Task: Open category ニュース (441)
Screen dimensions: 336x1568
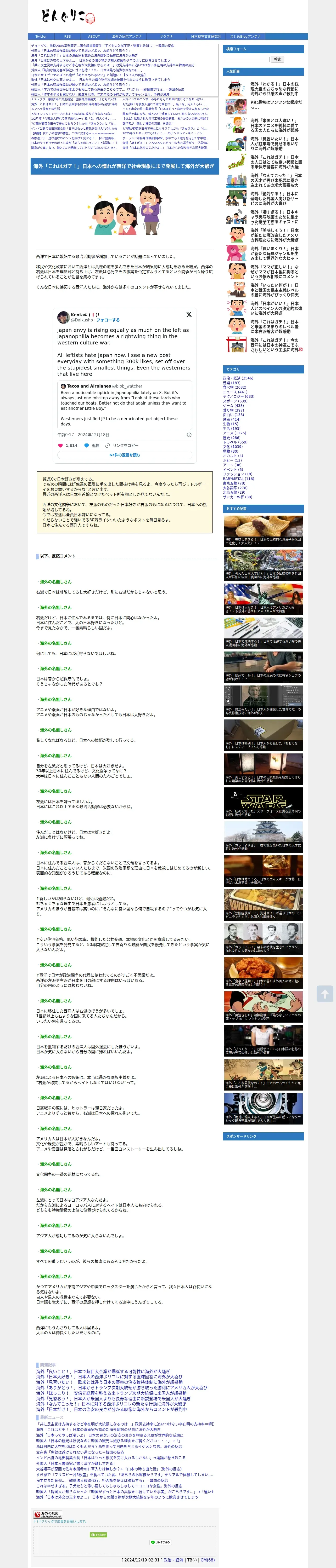Action: click(235, 392)
